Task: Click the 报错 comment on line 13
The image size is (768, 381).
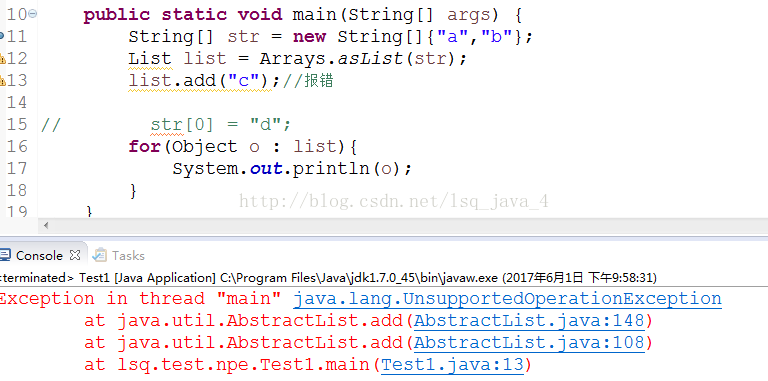Action: pos(319,80)
